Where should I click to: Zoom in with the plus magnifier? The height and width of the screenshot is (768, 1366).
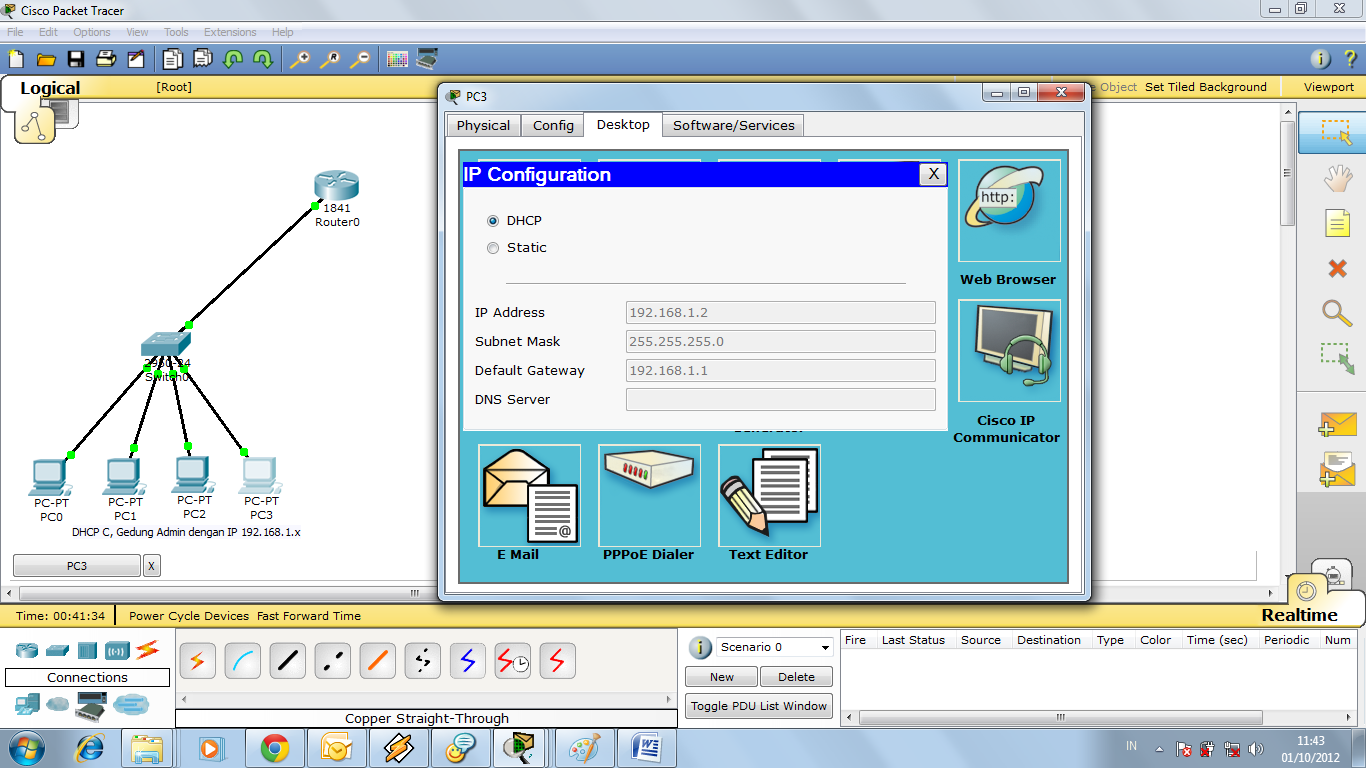tap(299, 59)
